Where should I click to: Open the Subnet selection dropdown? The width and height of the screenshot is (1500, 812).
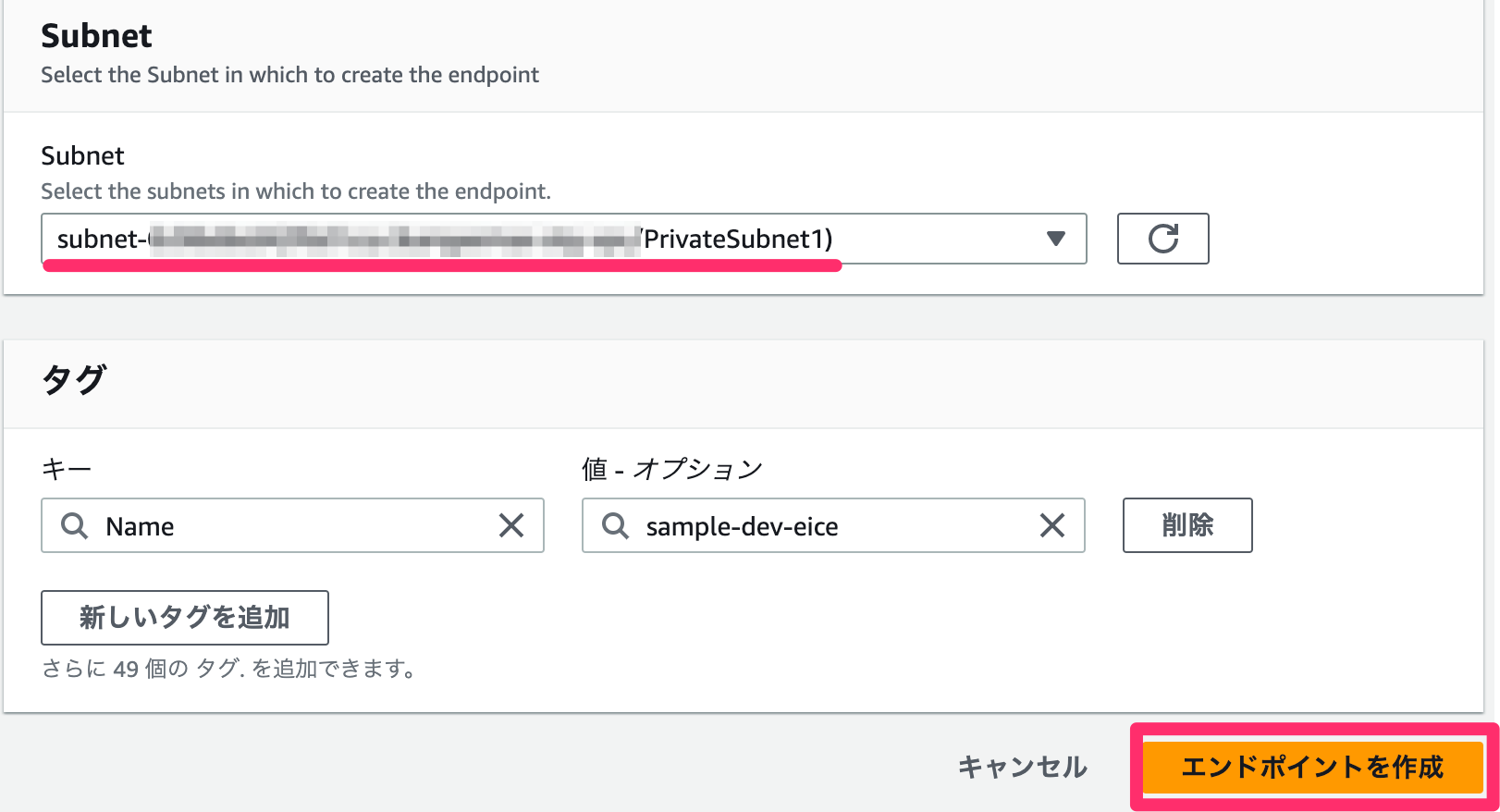pyautogui.click(x=563, y=239)
